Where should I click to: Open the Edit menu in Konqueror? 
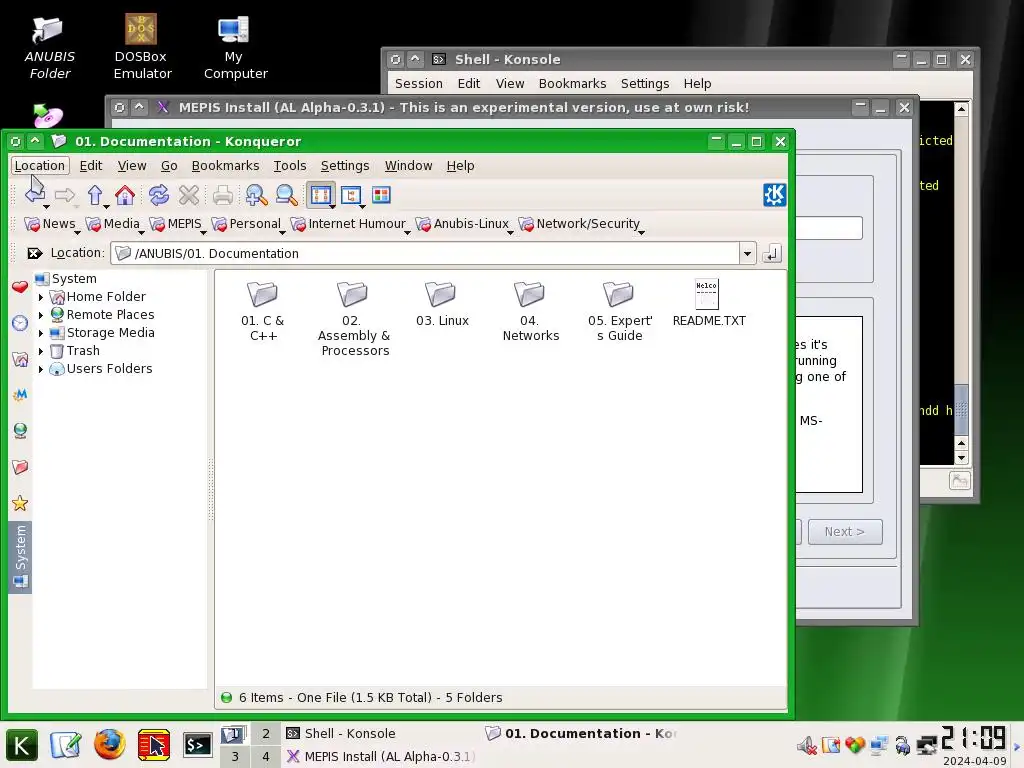[91, 166]
